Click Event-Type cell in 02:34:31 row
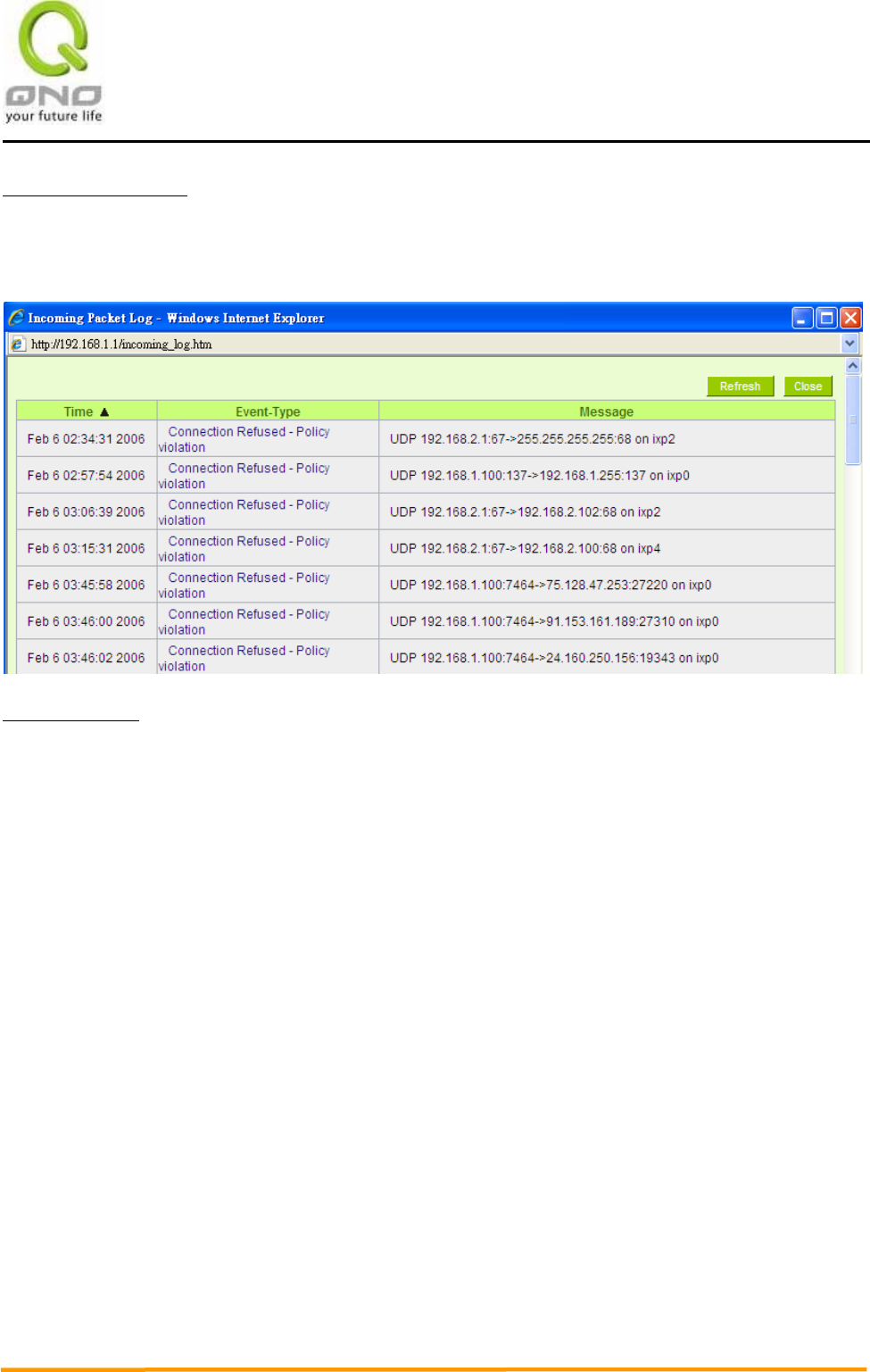This screenshot has width=870, height=1372. [x=268, y=439]
